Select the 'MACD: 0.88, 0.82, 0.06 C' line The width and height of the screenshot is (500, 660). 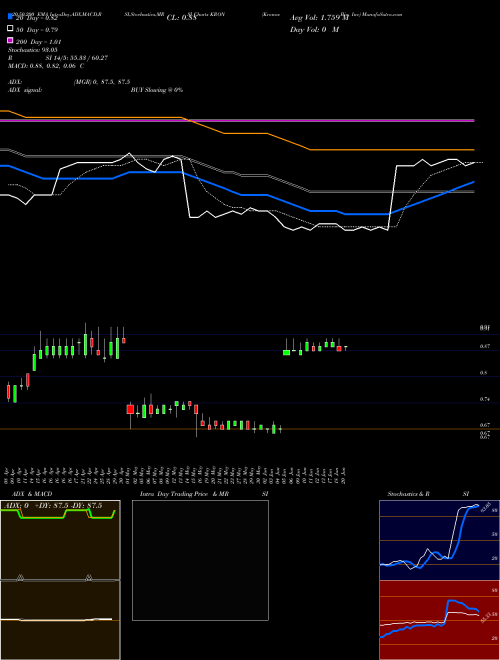[x=46, y=66]
